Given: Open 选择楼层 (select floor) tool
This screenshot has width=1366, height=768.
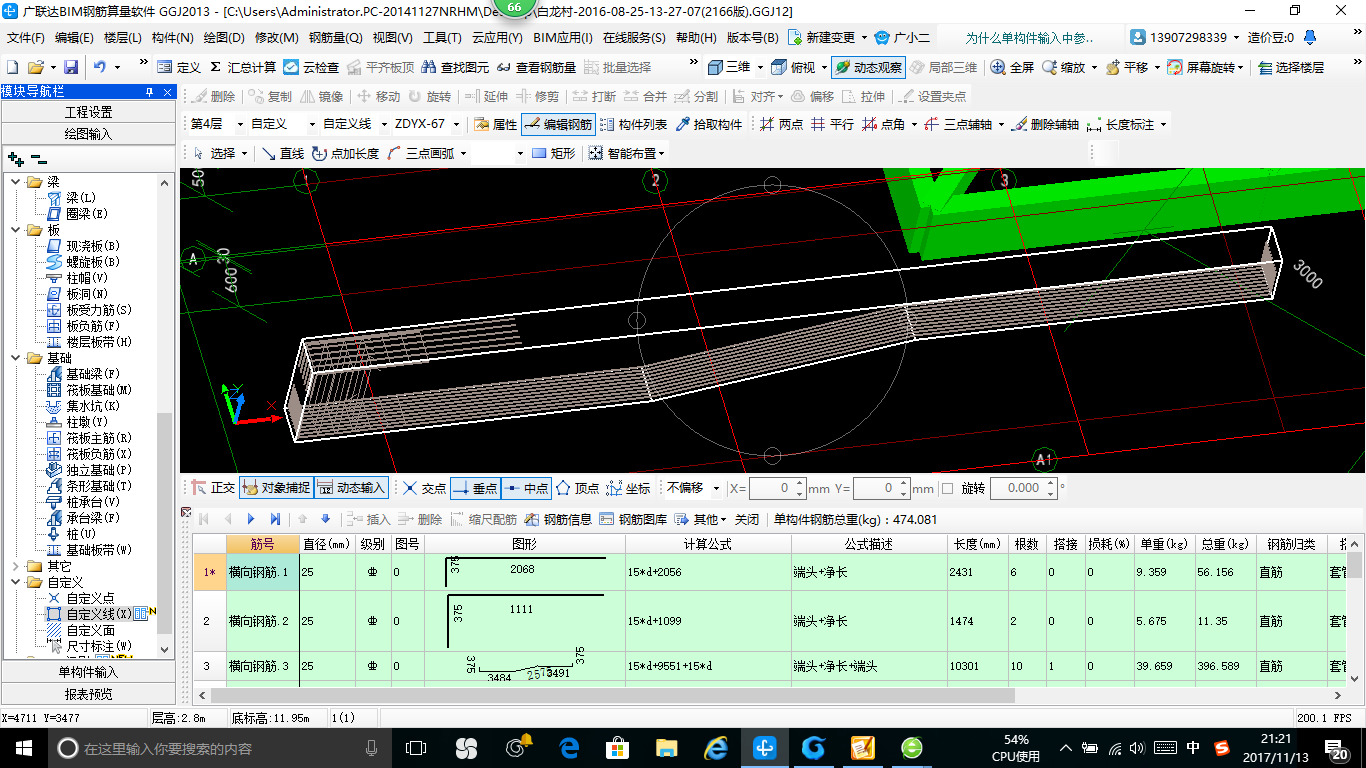Looking at the screenshot, I should tap(1291, 67).
